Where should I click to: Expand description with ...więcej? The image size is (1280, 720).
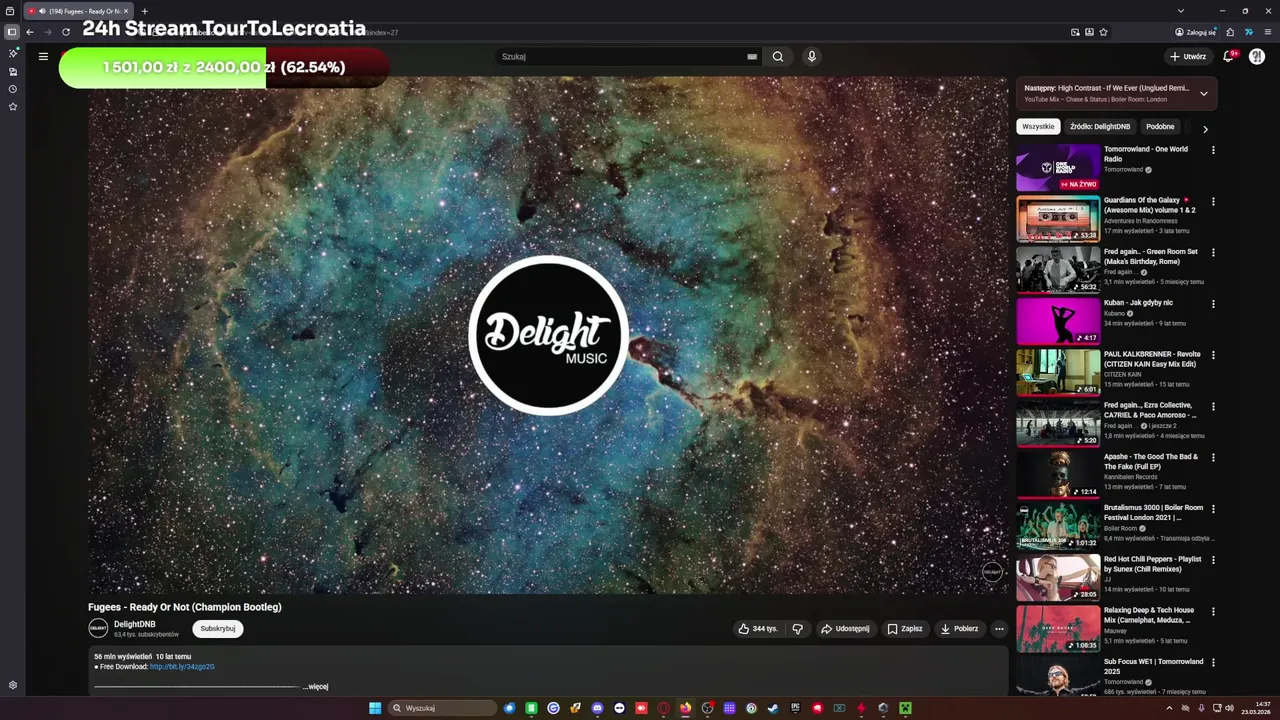(316, 687)
